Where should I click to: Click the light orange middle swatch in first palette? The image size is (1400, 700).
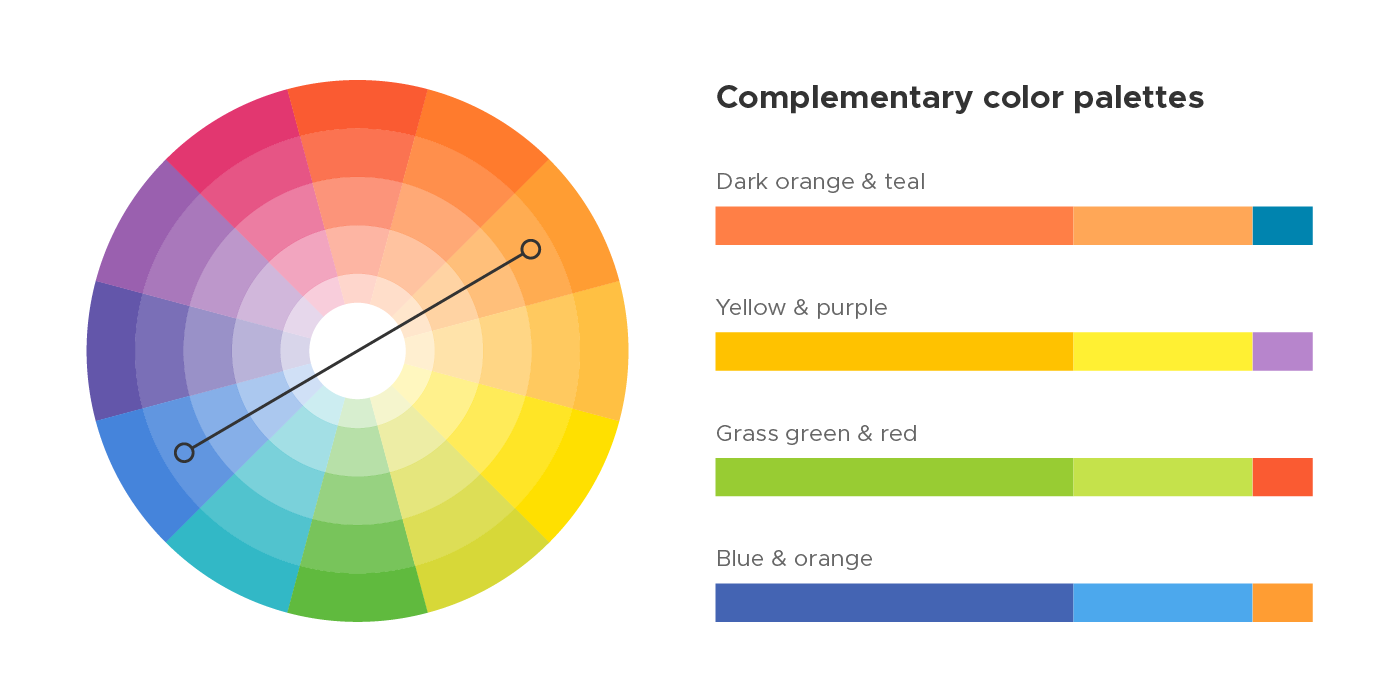click(1163, 226)
